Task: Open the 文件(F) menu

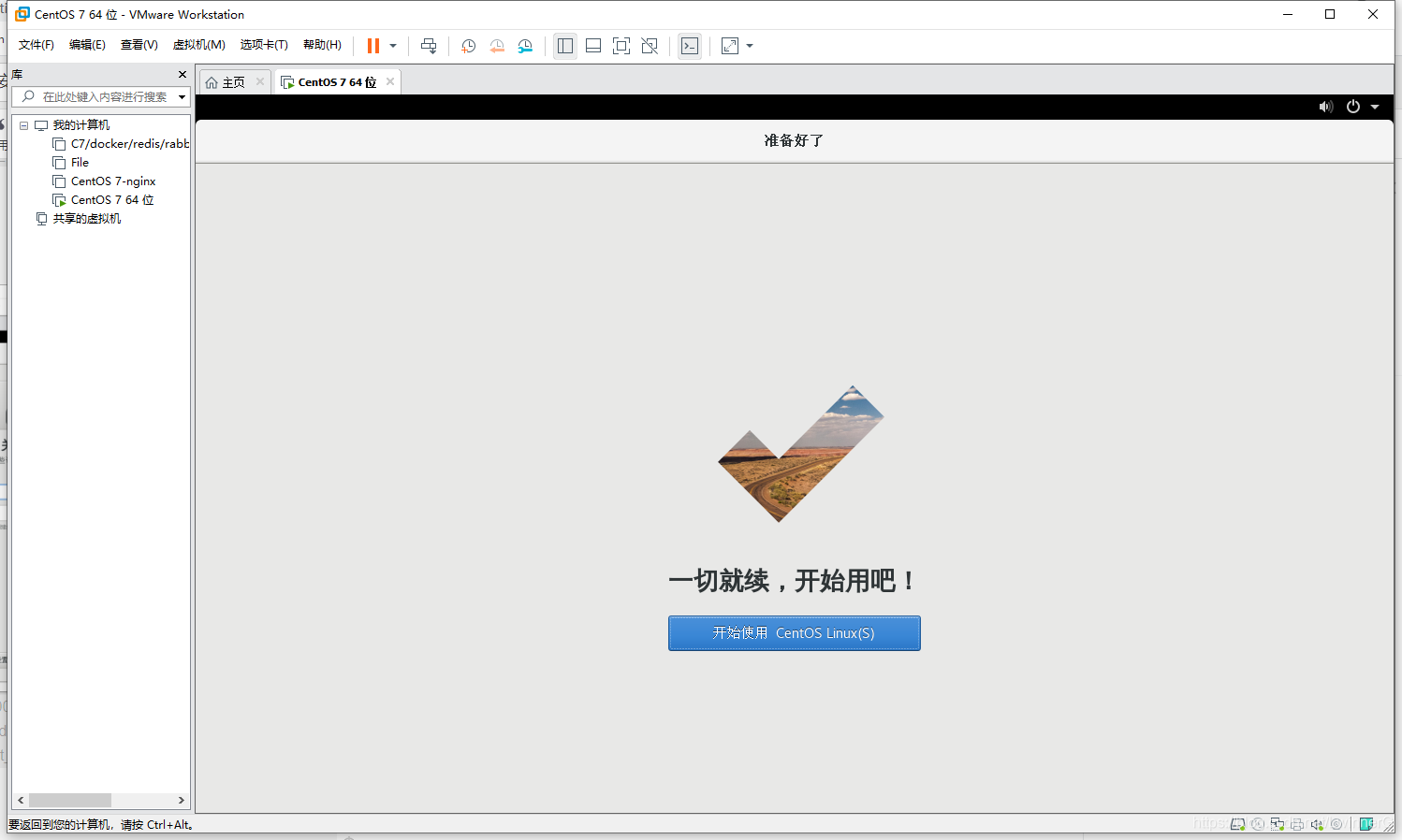Action: click(x=37, y=45)
